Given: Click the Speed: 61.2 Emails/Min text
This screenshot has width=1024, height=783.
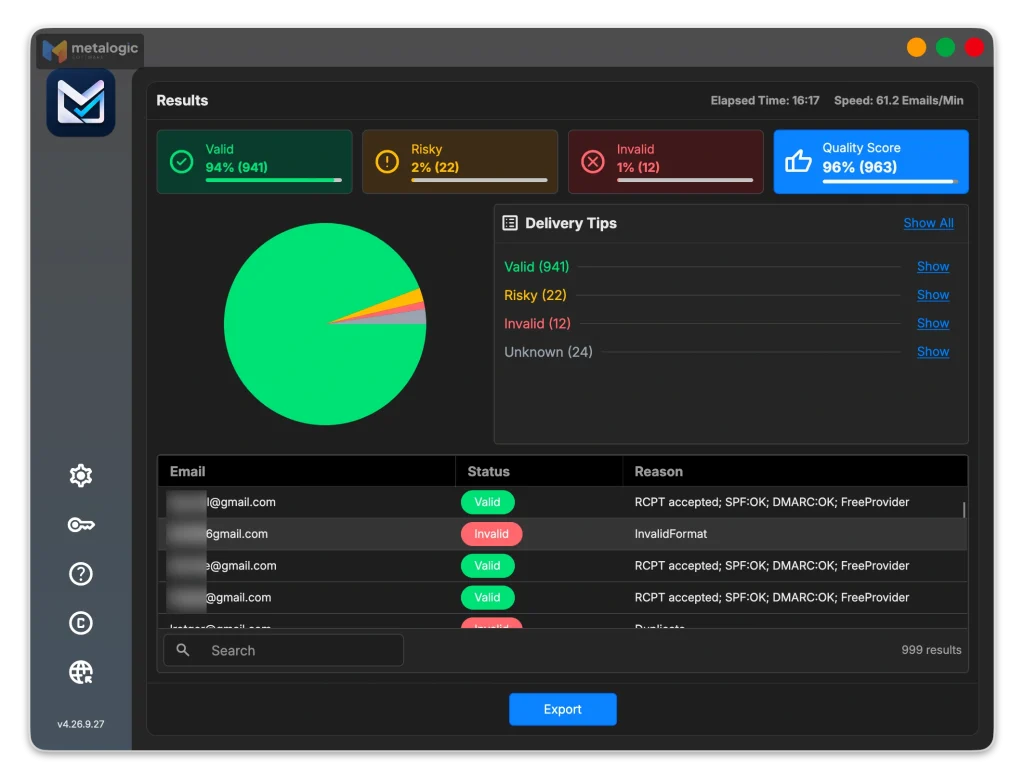Looking at the screenshot, I should point(899,101).
